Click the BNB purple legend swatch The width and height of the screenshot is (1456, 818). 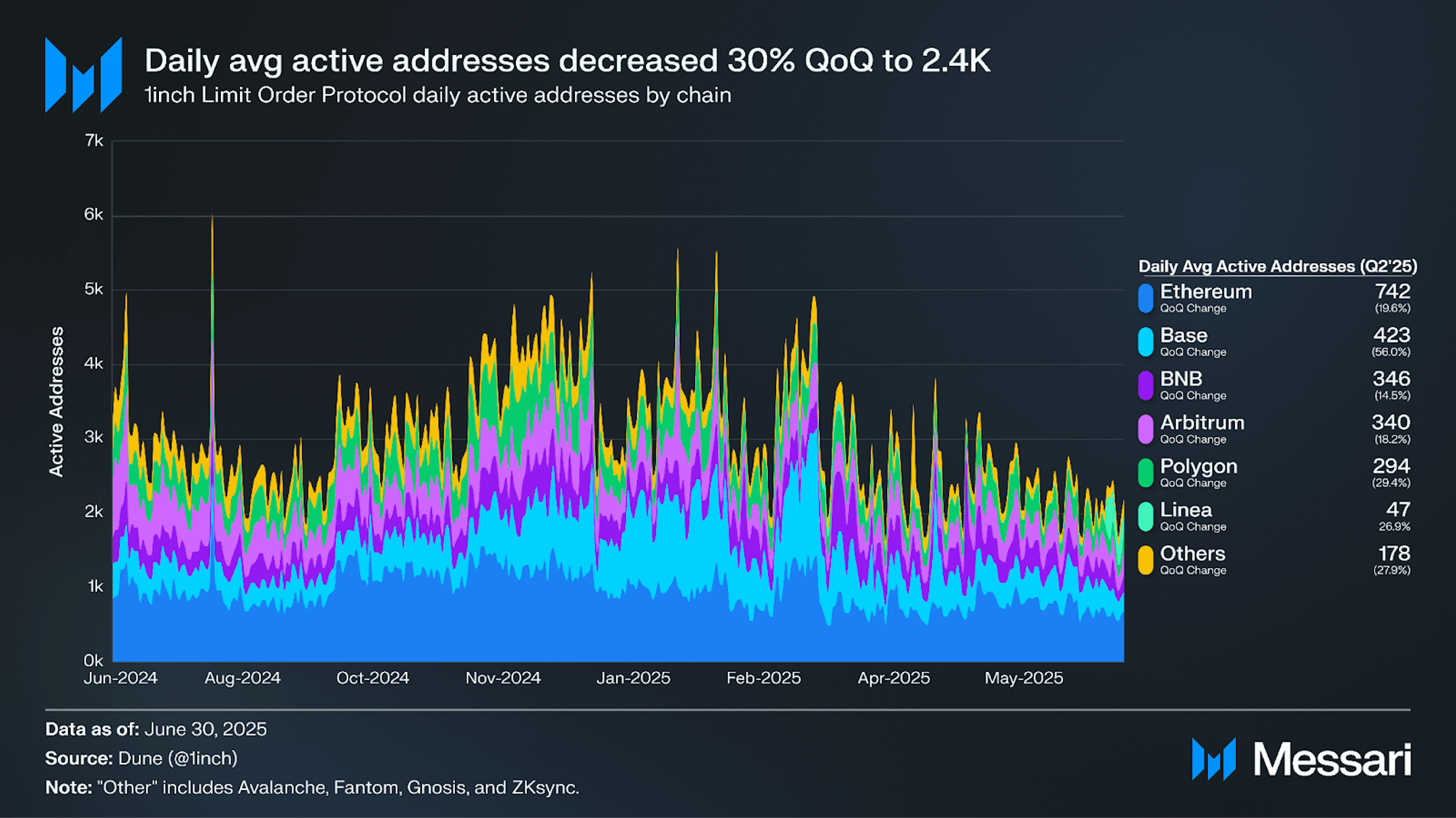coord(1145,385)
